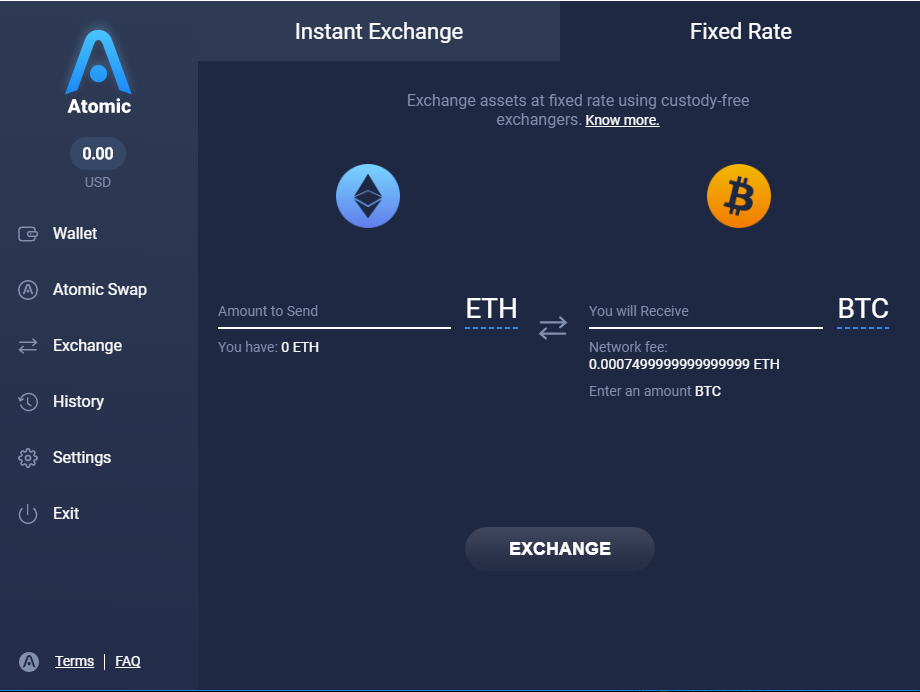Click the Exit power icon

[x=28, y=514]
